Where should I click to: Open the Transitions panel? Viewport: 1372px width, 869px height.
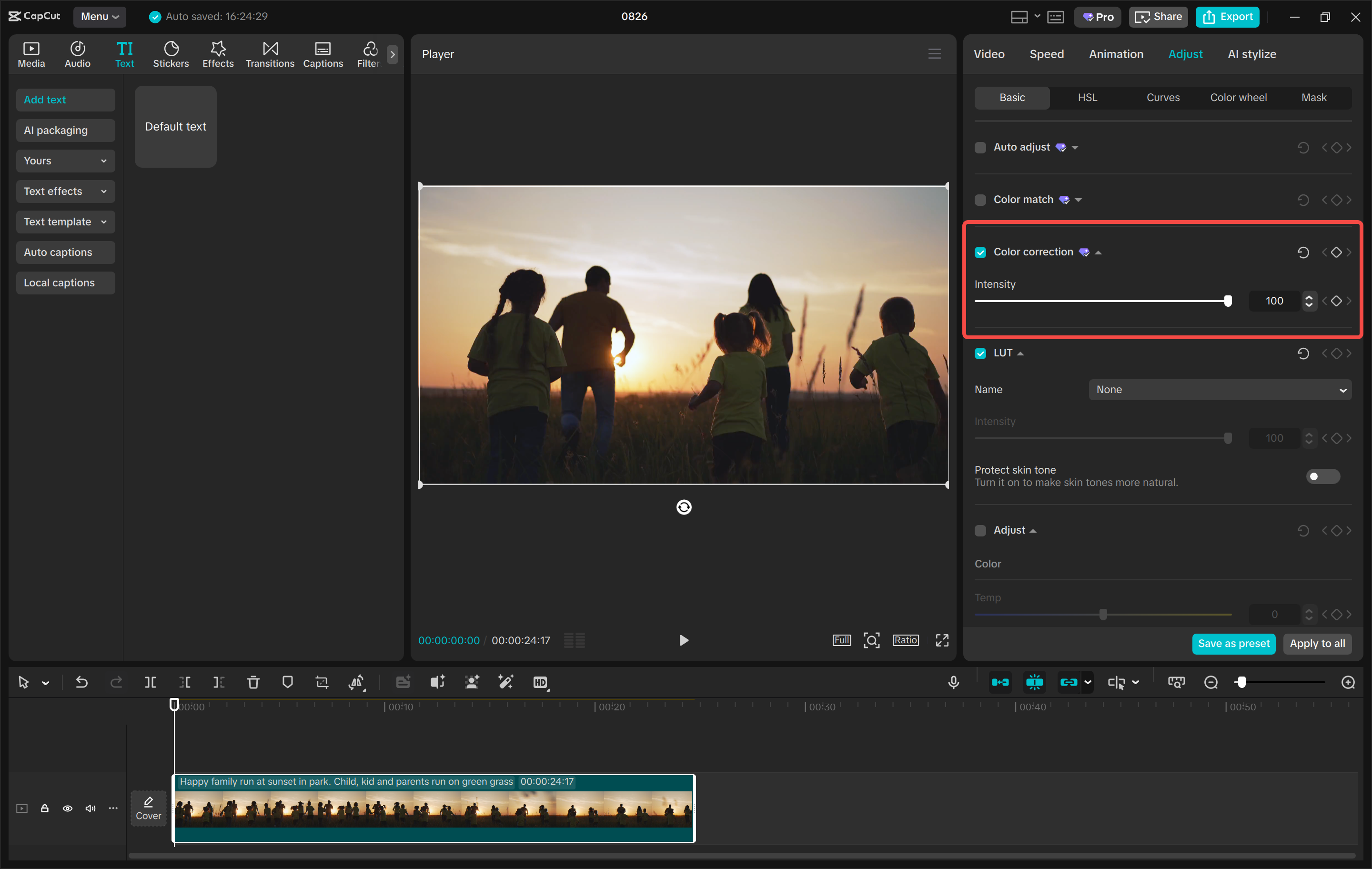click(270, 54)
